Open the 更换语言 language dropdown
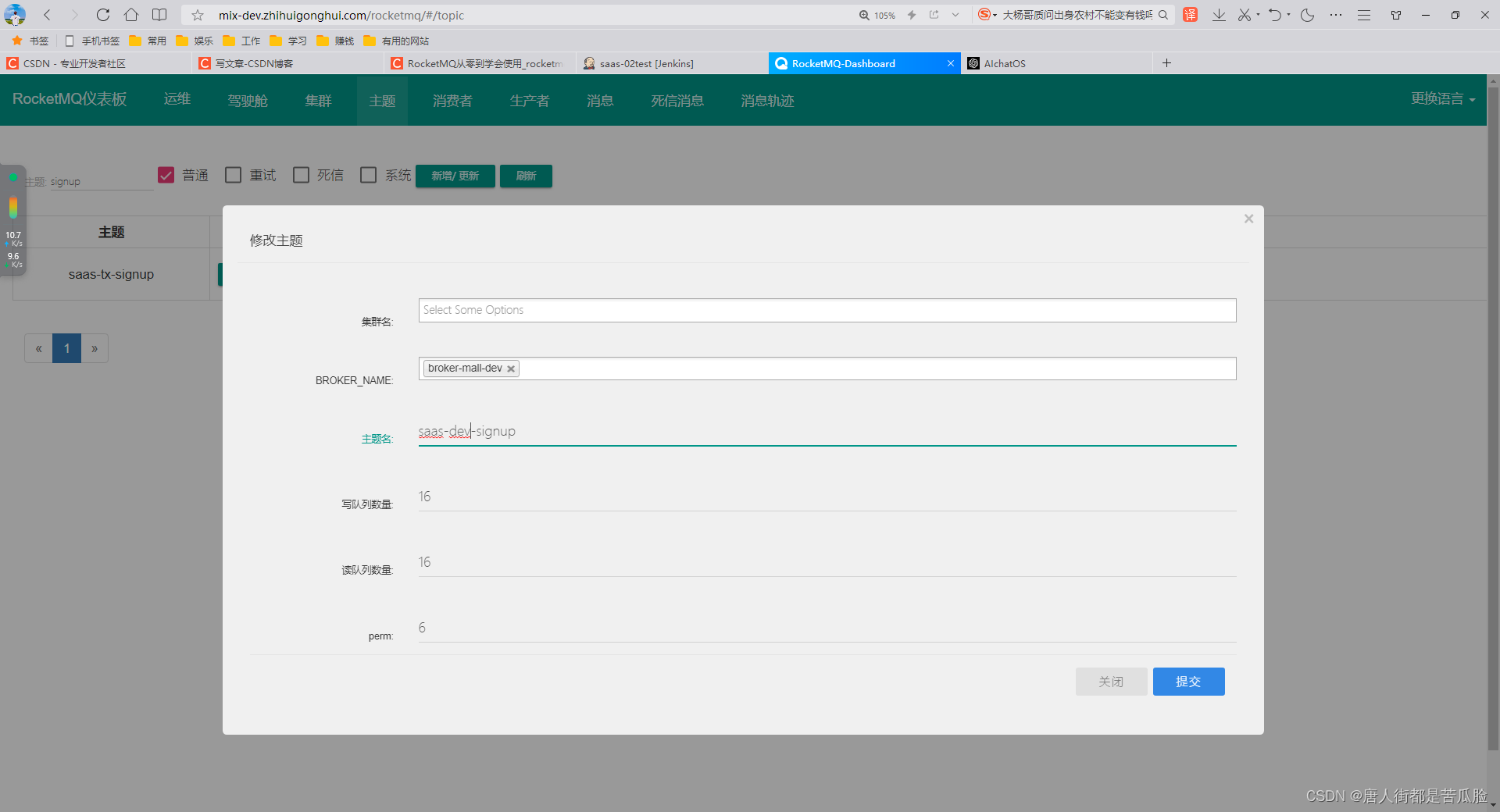The height and width of the screenshot is (812, 1500). (1443, 99)
